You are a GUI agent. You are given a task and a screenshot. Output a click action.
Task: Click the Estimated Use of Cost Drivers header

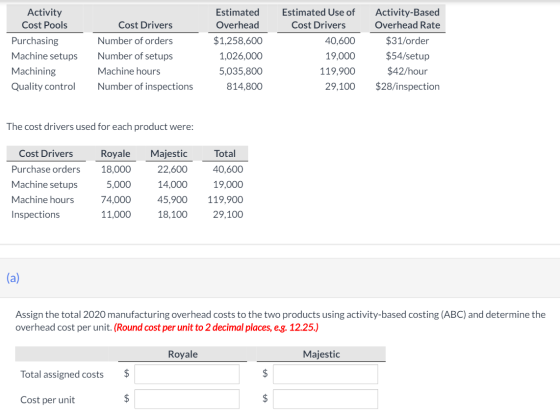click(318, 19)
